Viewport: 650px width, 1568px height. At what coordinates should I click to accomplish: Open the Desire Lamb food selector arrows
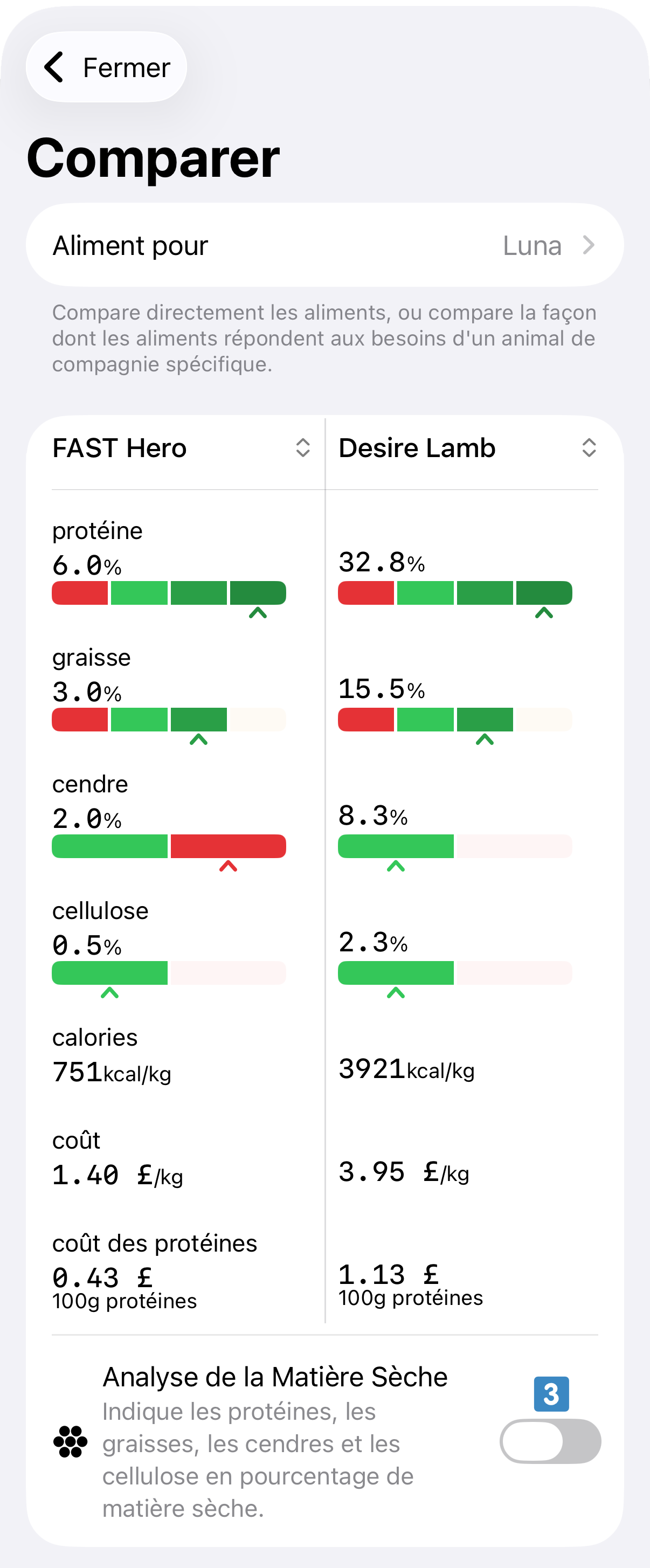pos(589,448)
